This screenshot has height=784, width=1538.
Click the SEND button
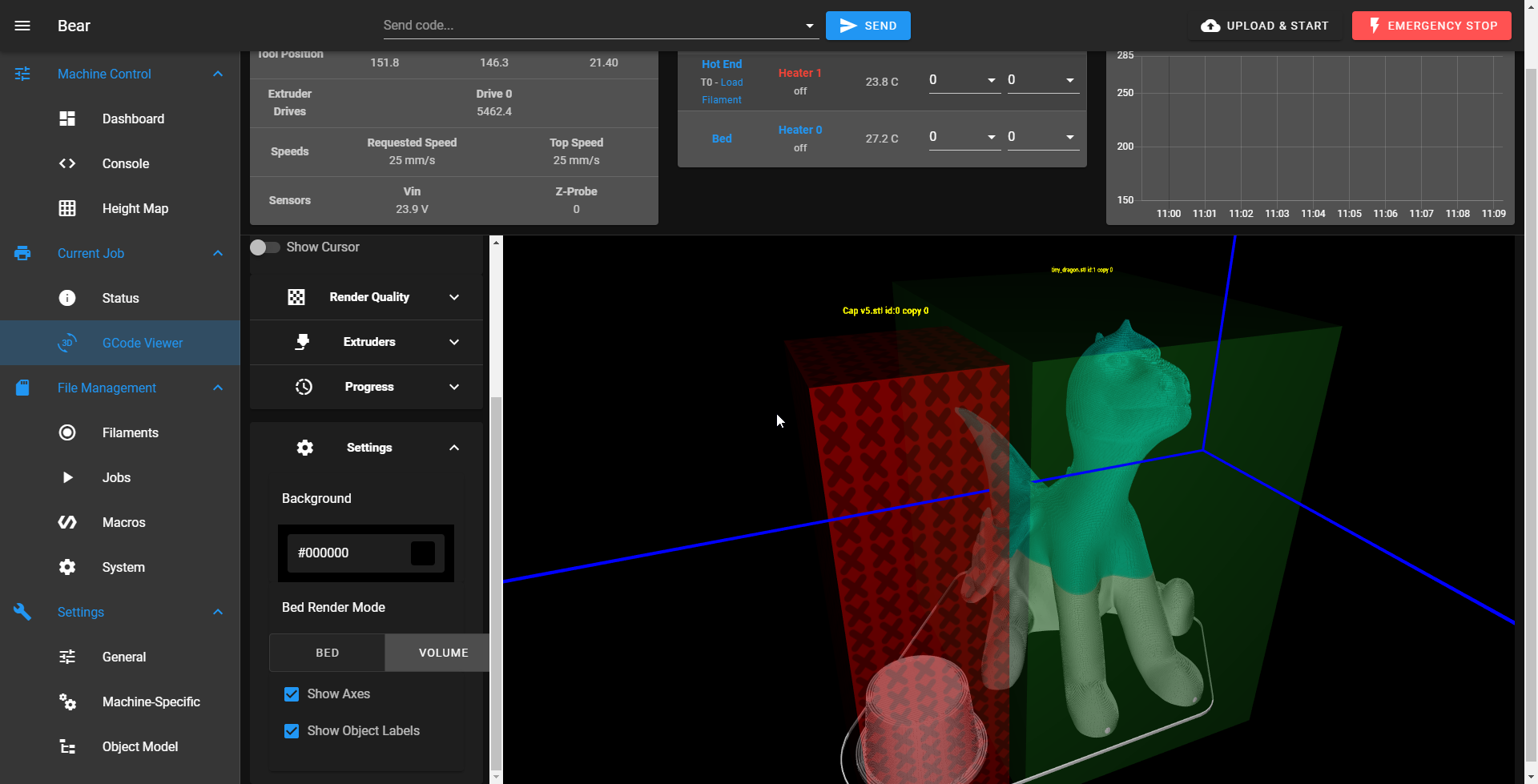[x=868, y=26]
